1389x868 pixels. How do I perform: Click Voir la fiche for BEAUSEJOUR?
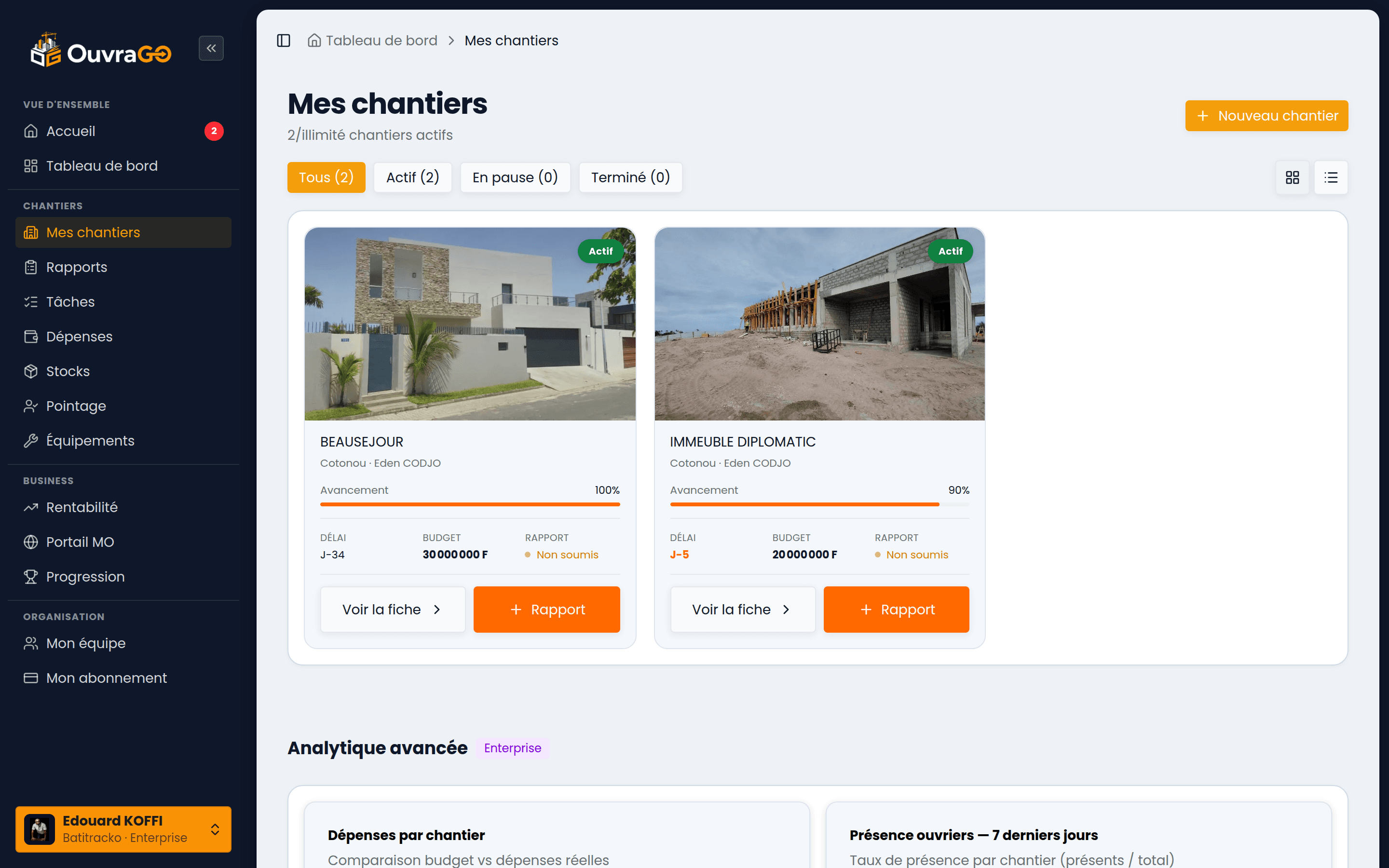tap(393, 610)
